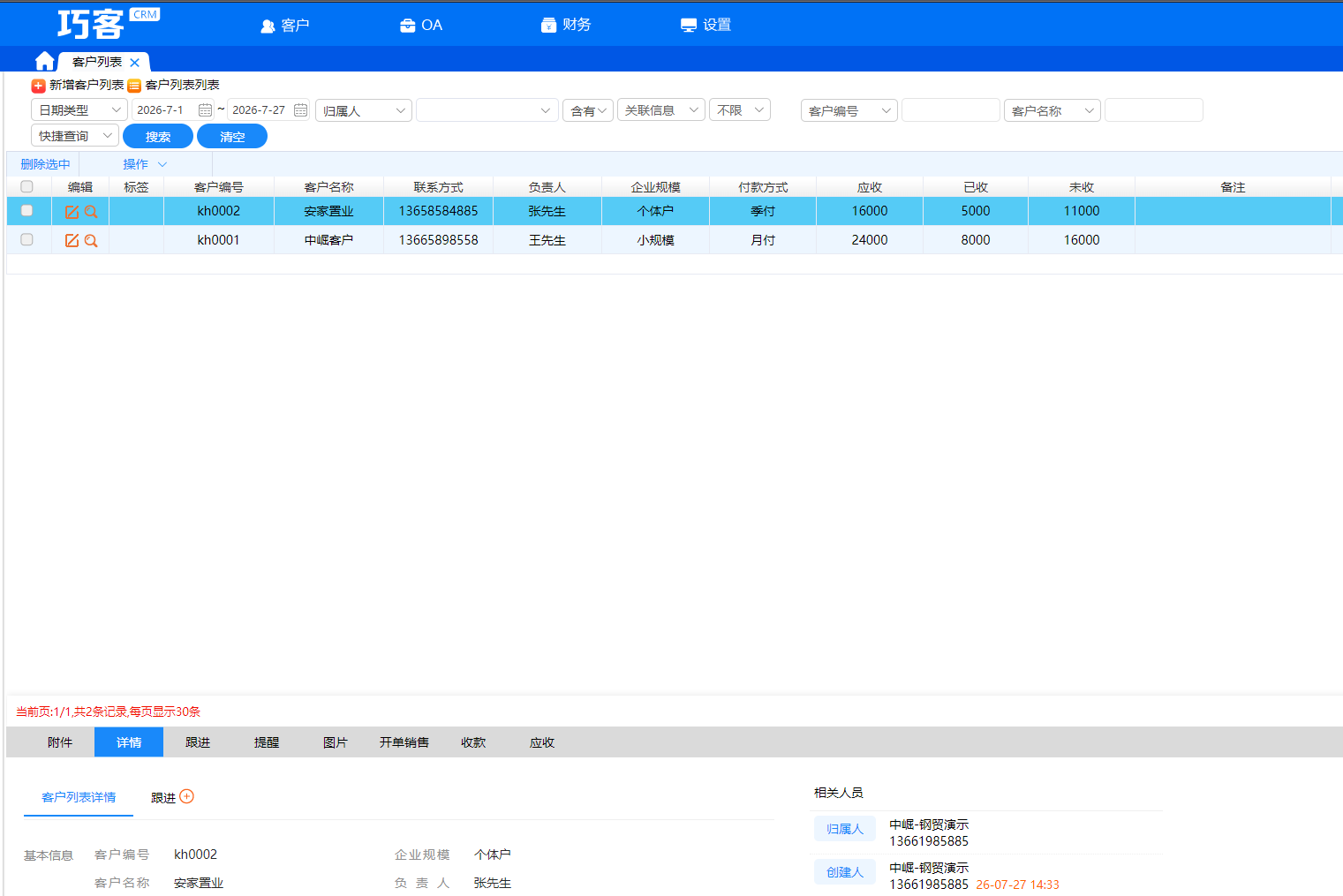Add a follow-up with the 跟进 plus icon

pyautogui.click(x=186, y=796)
